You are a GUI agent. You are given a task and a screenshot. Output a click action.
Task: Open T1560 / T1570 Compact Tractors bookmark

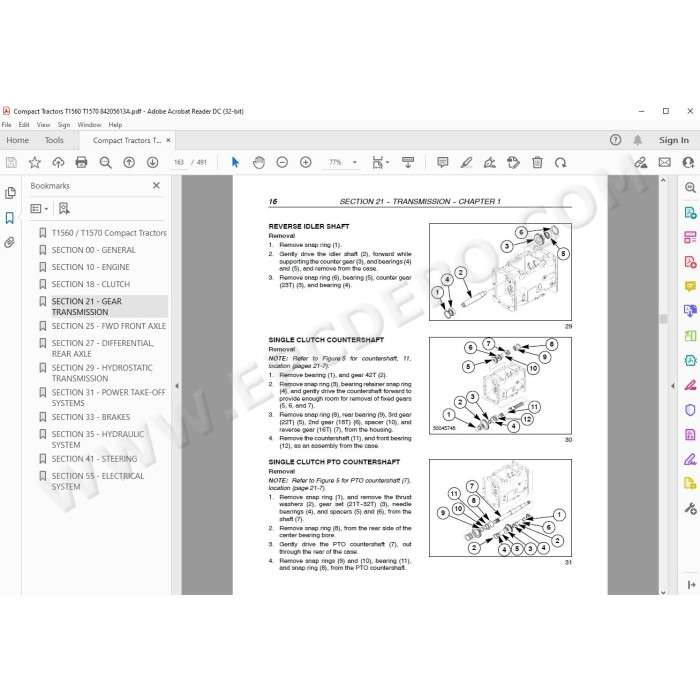109,233
